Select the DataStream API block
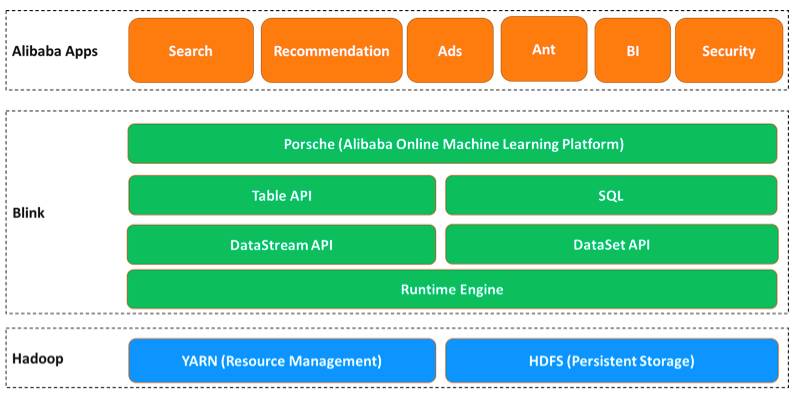Screen dimensions: 804x403 [x=282, y=245]
